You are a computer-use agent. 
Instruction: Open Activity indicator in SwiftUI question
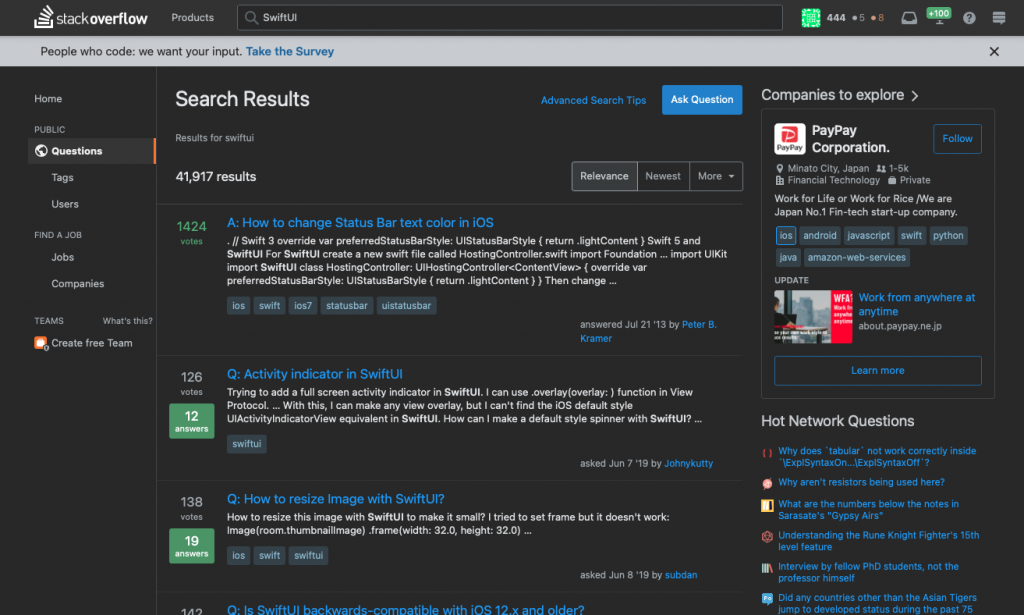tap(314, 375)
